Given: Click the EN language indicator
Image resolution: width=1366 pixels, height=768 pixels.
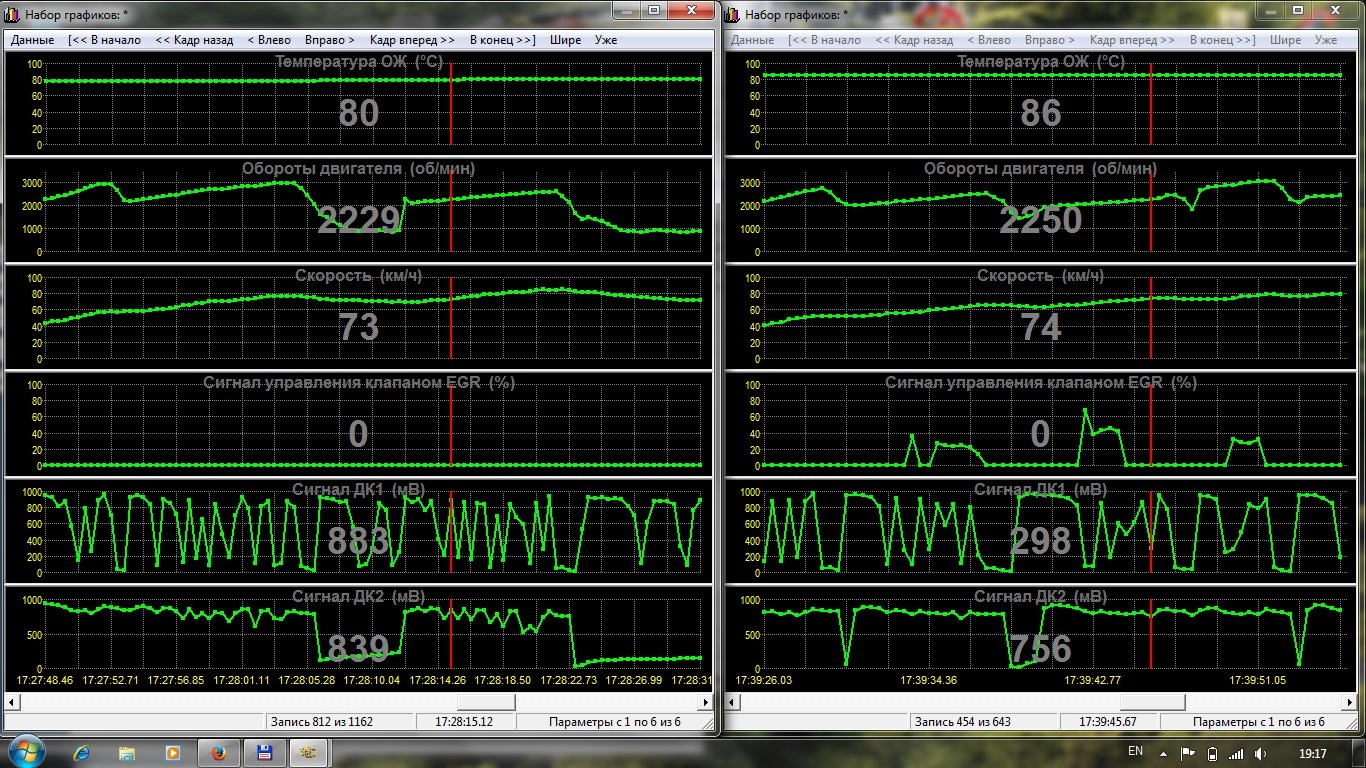Looking at the screenshot, I should coord(1135,751).
